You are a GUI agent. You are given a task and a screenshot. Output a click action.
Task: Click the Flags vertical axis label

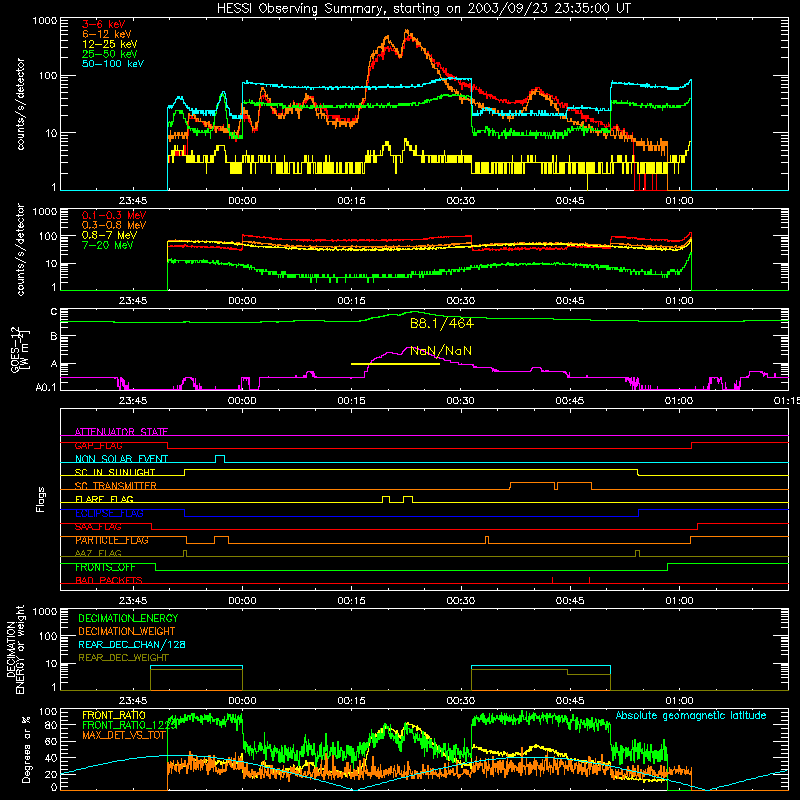click(x=41, y=499)
